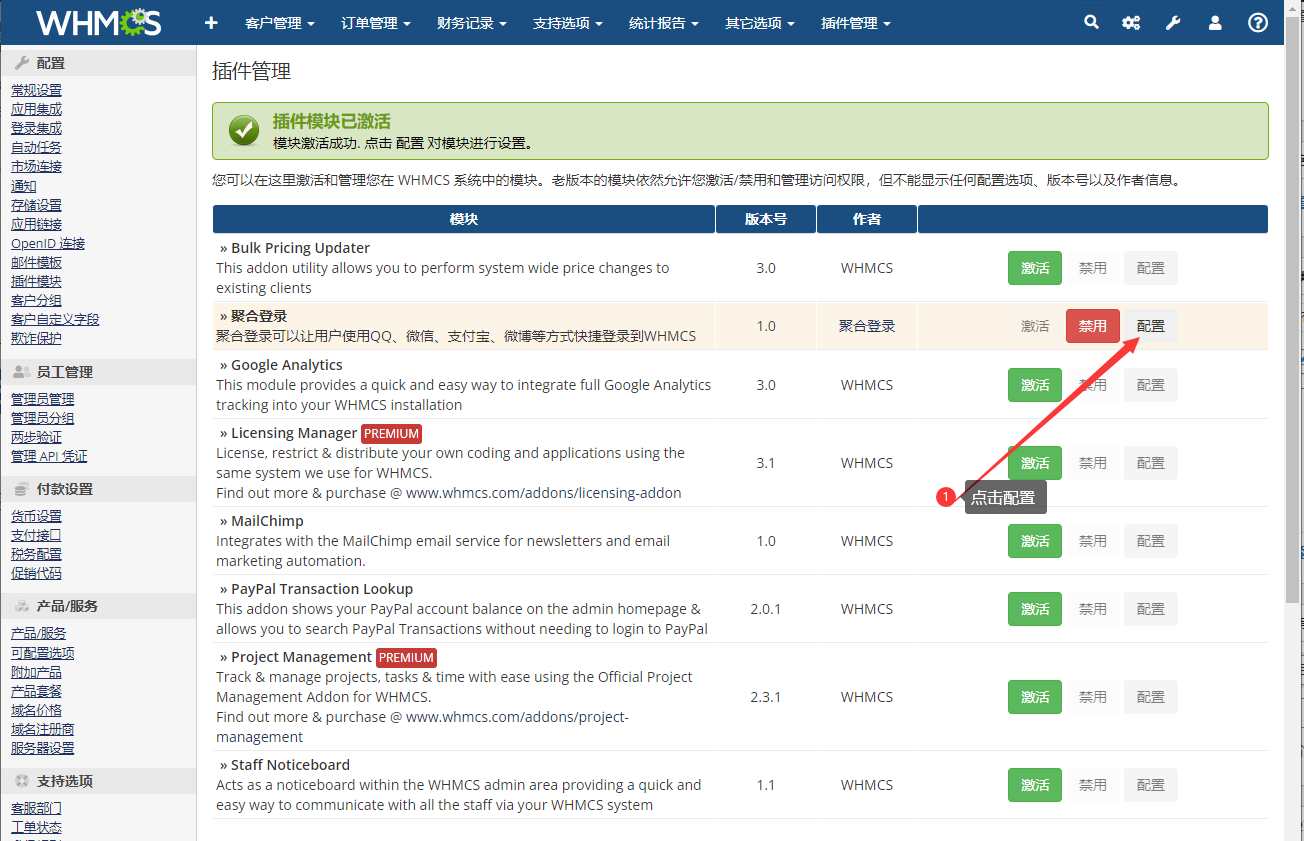Open 促销代码 sidebar link
Viewport: 1304px width, 841px height.
tap(36, 573)
